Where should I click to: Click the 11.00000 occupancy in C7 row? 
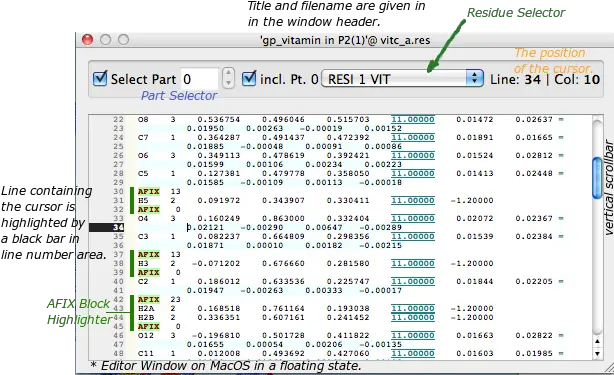[413, 137]
